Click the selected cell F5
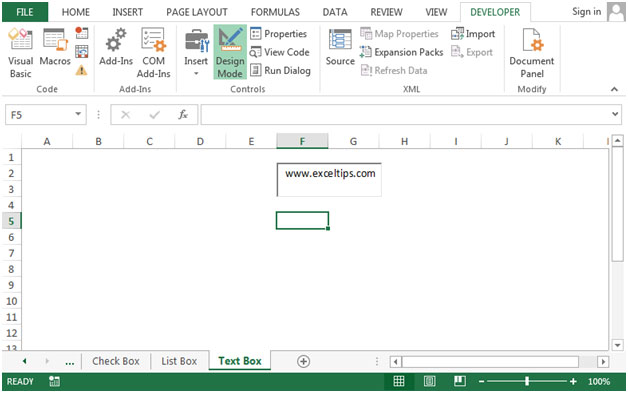Viewport: 628px width, 393px height. coord(302,221)
